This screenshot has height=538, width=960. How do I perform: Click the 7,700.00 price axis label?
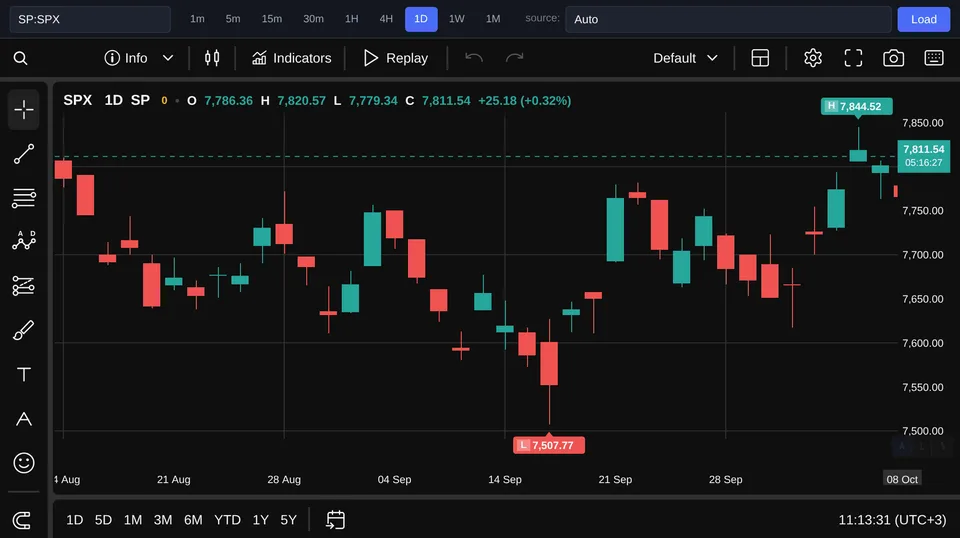(x=923, y=255)
